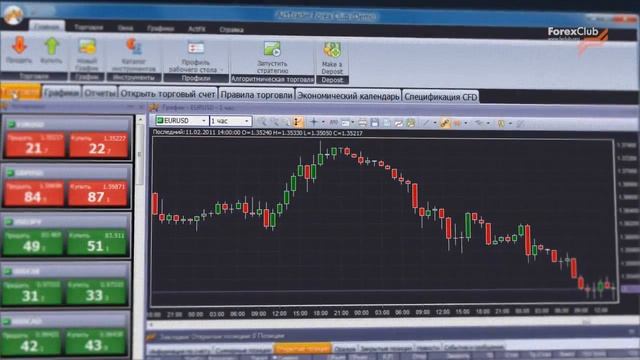Click the yellow-green icon near chart toolbar end

(501, 123)
